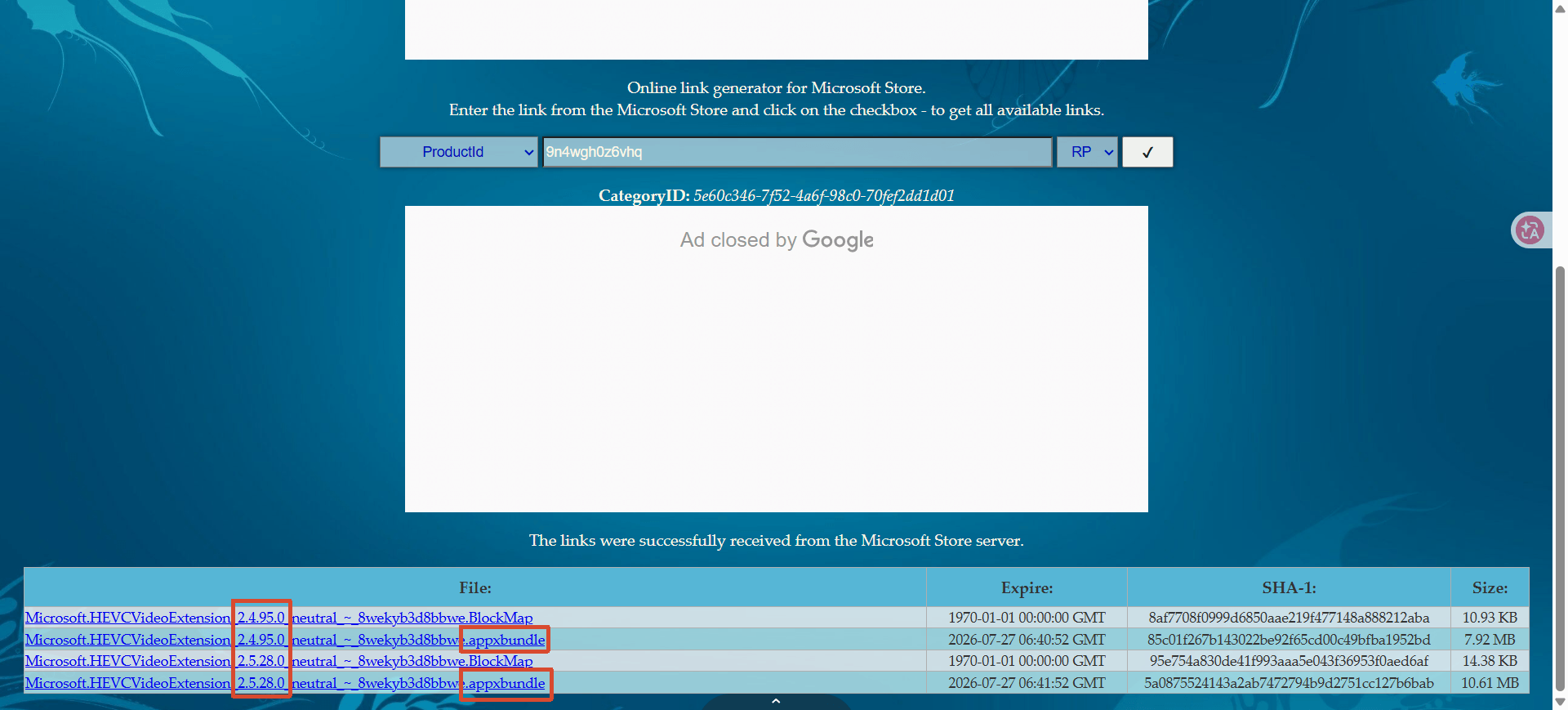Click the '14.38 KB' size cell
Viewport: 1568px width, 710px height.
pyautogui.click(x=1490, y=661)
